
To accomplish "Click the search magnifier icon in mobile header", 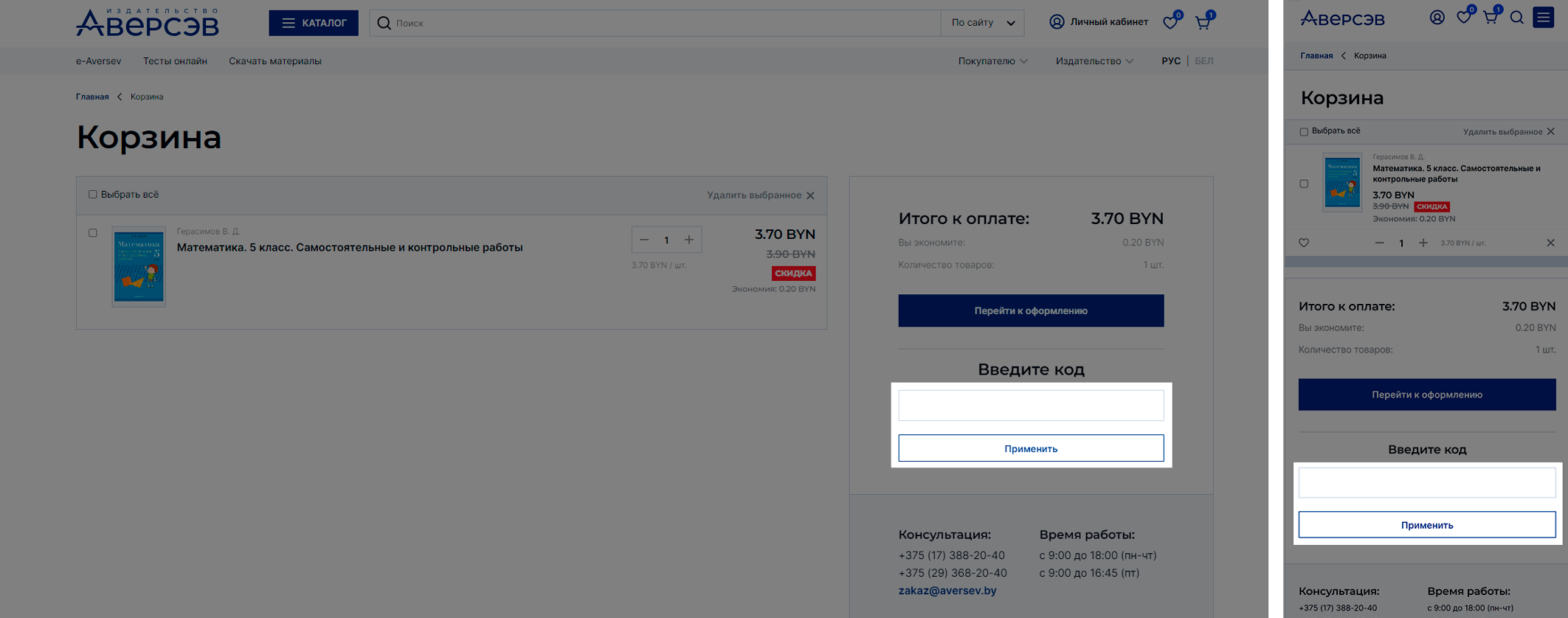I will coord(1516,18).
